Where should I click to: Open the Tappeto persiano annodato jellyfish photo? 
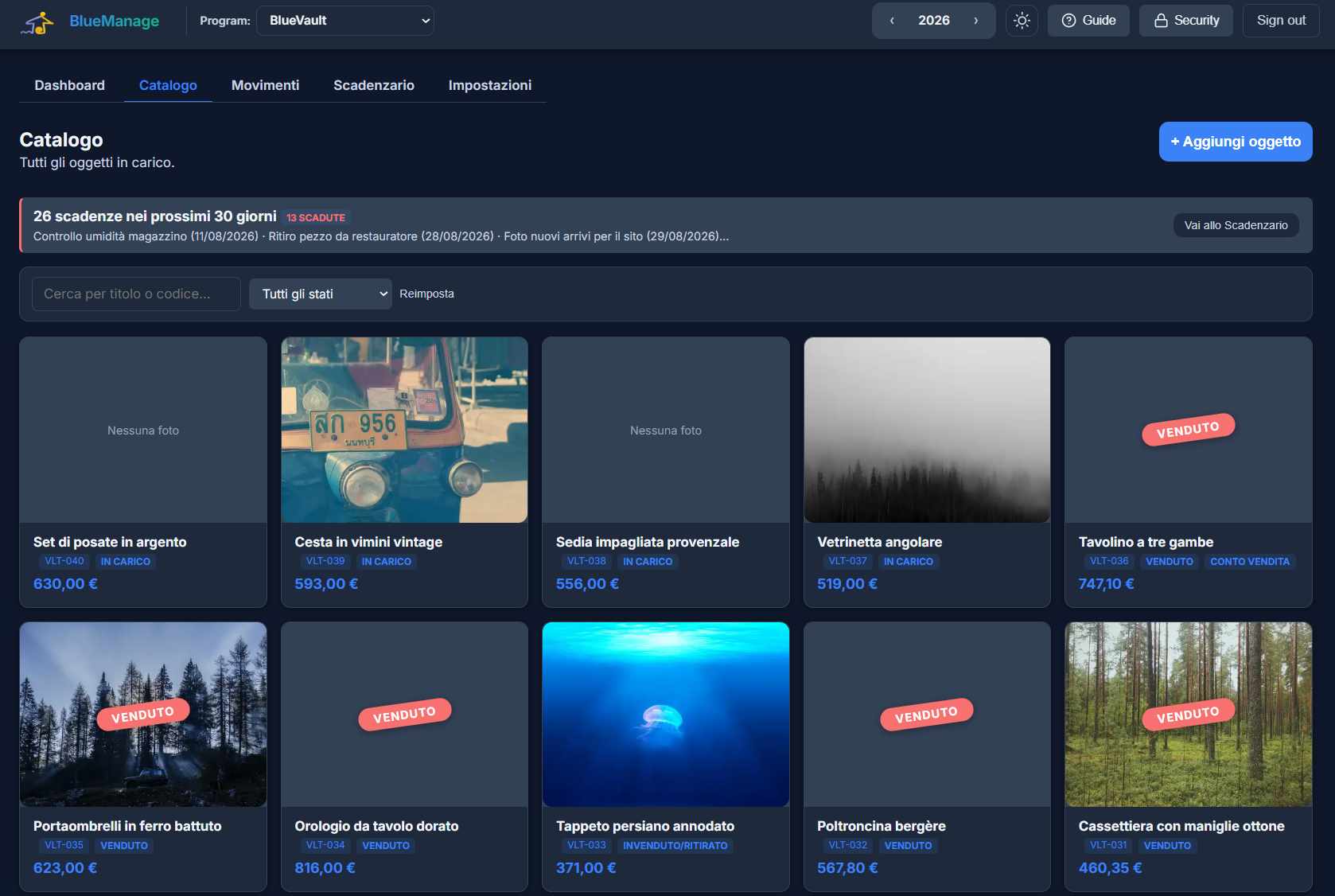click(x=666, y=715)
